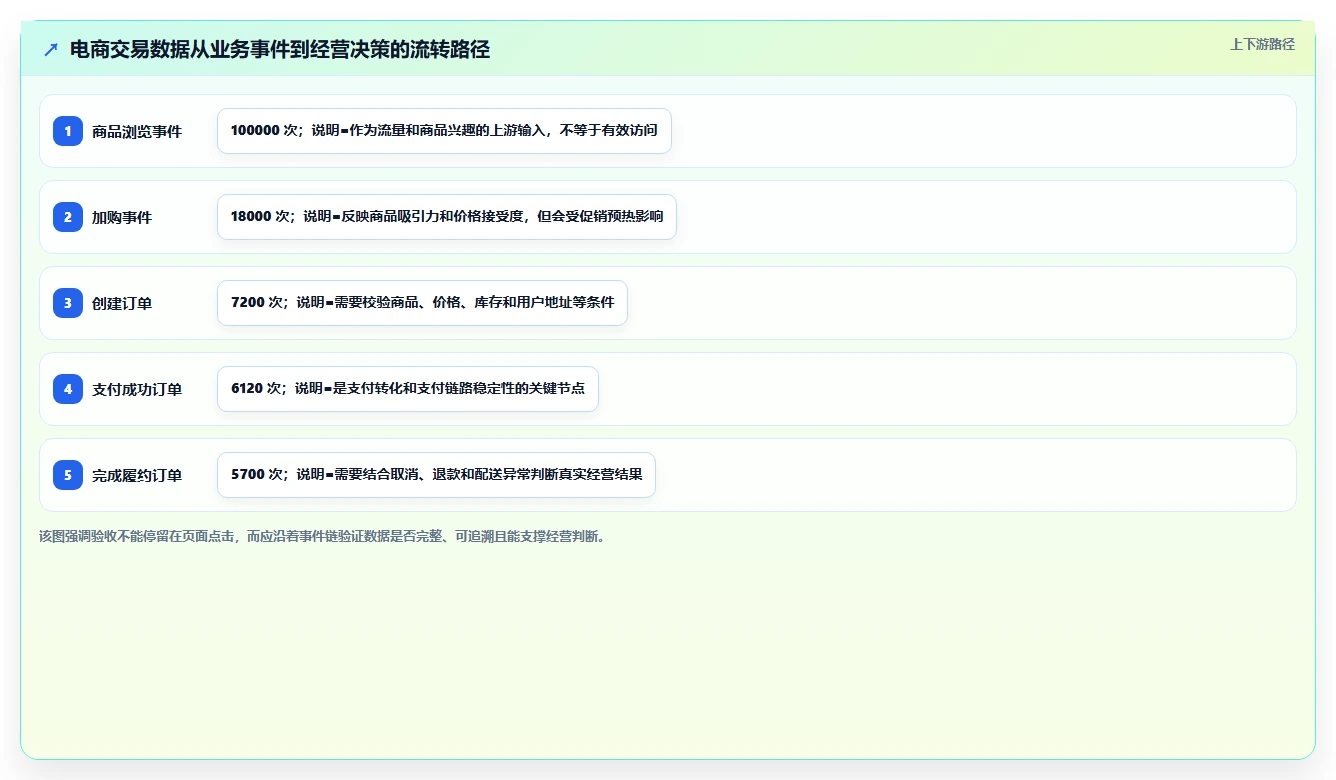
Task: Click step number badge 3
Action: point(68,303)
